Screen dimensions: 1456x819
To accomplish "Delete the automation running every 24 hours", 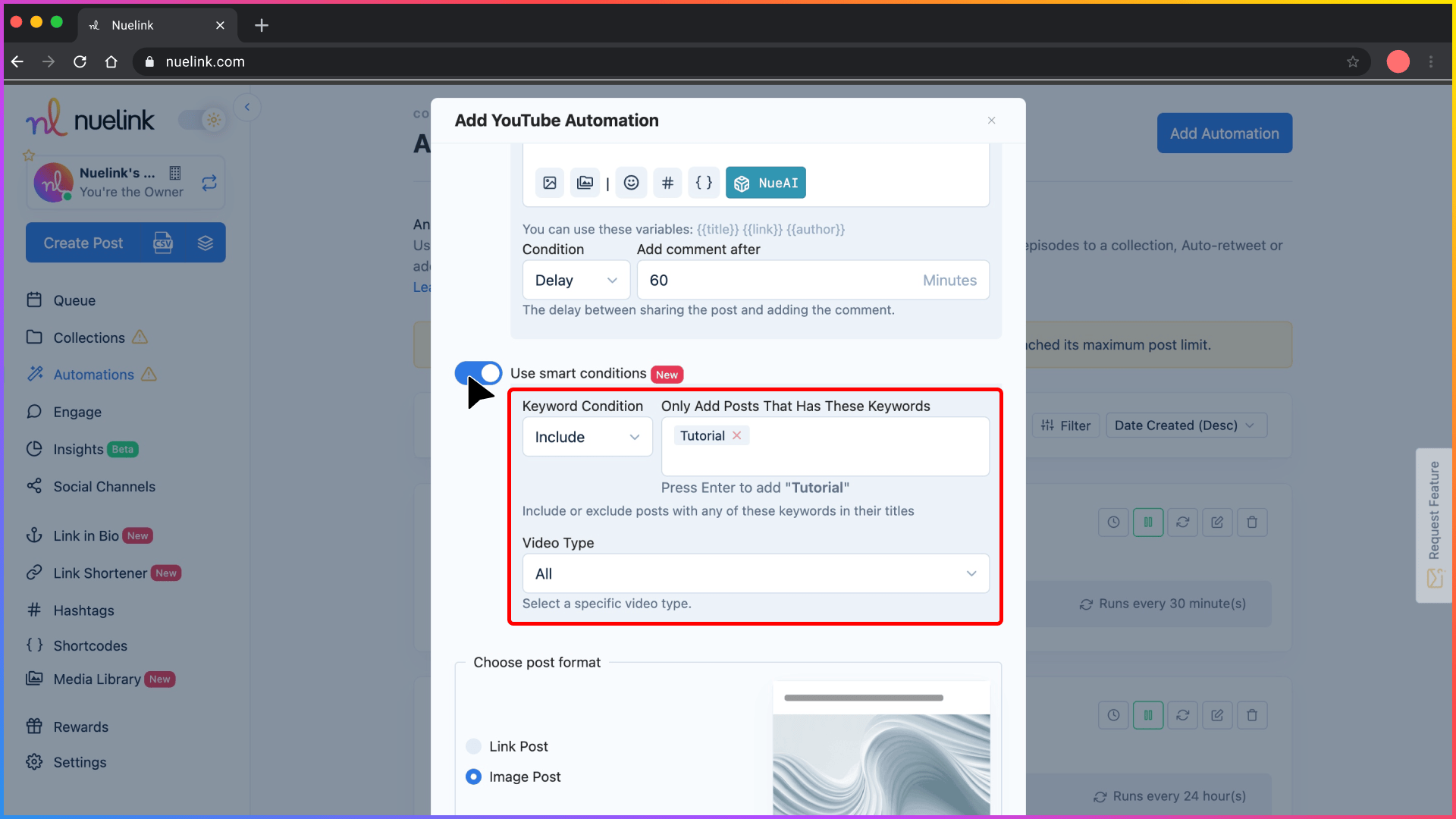I will coord(1252,715).
